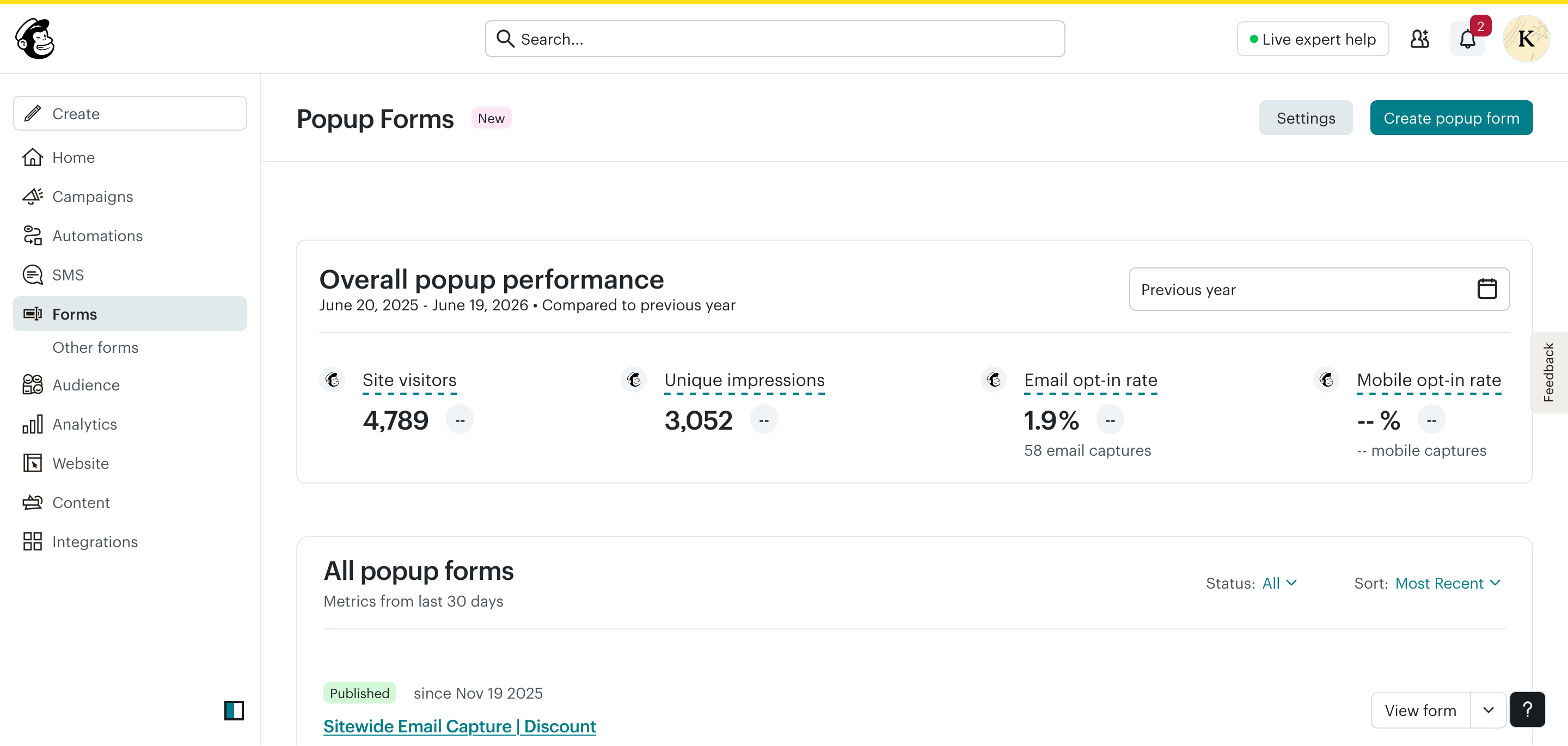Open Analytics in the sidebar
This screenshot has width=1568, height=746.
(x=130, y=424)
